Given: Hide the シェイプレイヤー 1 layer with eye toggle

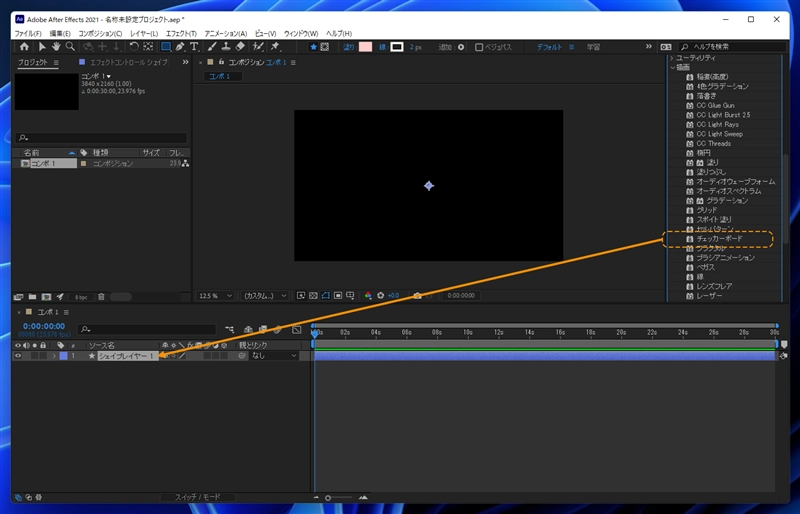Looking at the screenshot, I should (18, 356).
